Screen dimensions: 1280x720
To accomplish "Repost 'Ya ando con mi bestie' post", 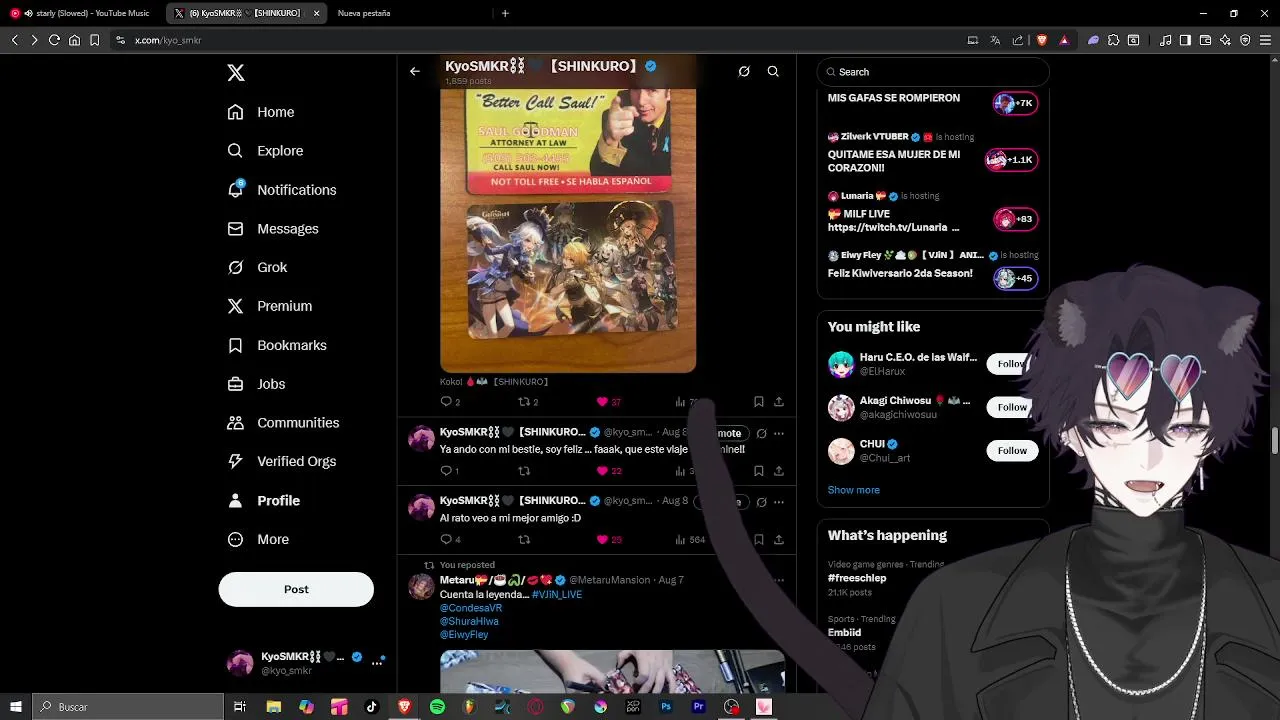I will [524, 471].
